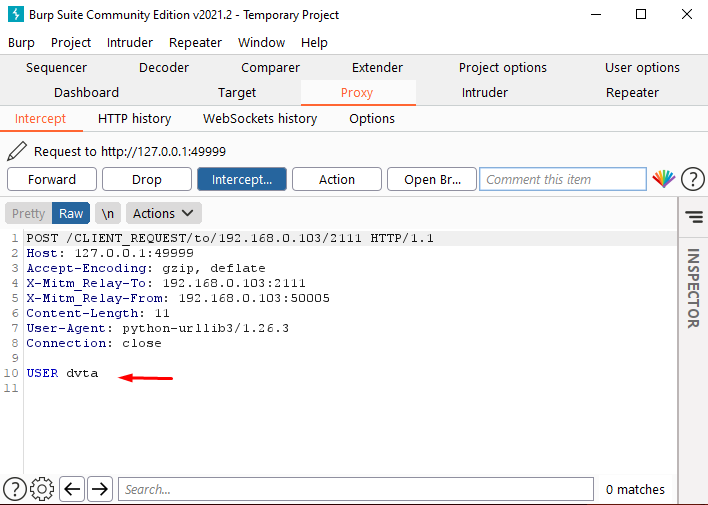Screen dimensions: 708x505
Task: Click the Search input field
Action: [356, 489]
